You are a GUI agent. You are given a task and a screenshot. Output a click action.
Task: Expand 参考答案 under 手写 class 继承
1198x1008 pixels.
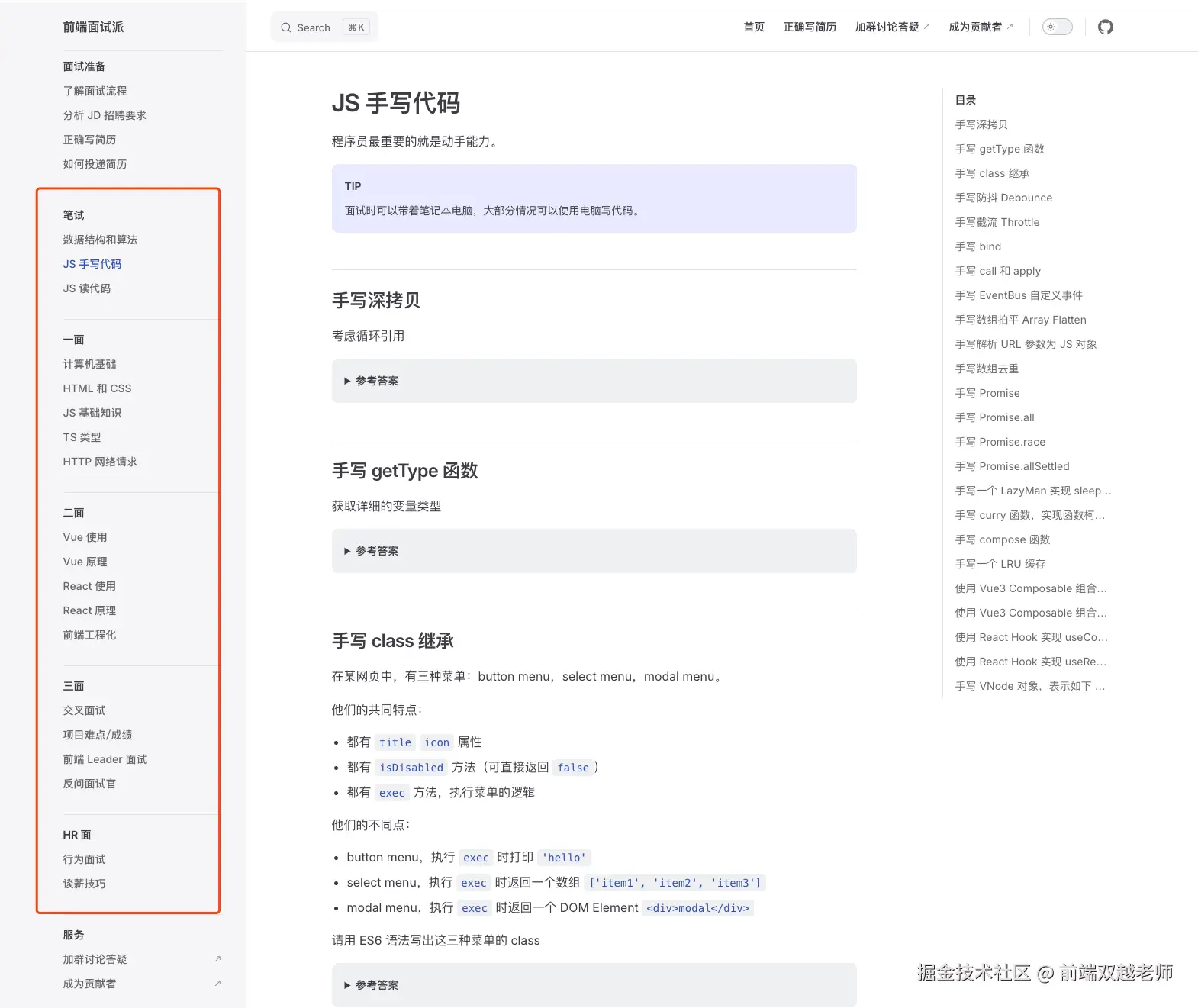click(x=594, y=985)
